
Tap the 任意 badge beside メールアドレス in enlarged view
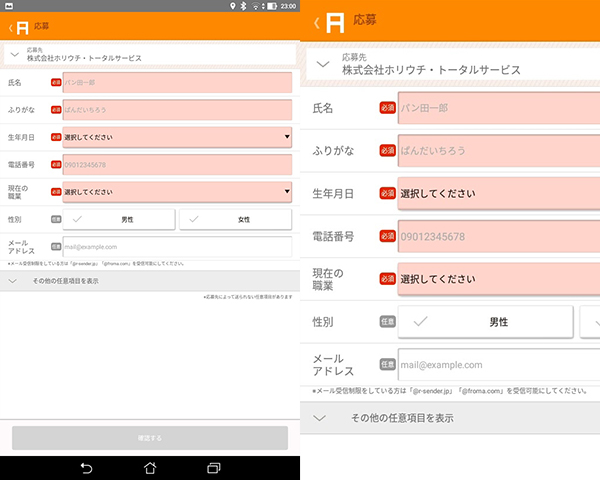(387, 364)
